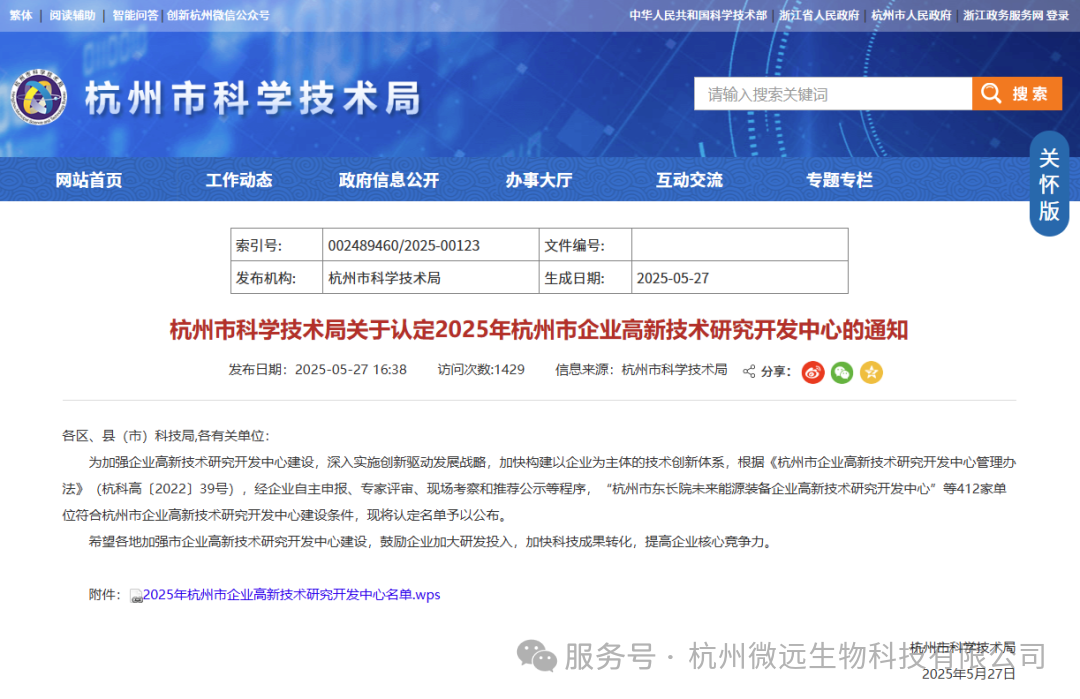
Task: Share the article to WeChat
Action: point(842,371)
